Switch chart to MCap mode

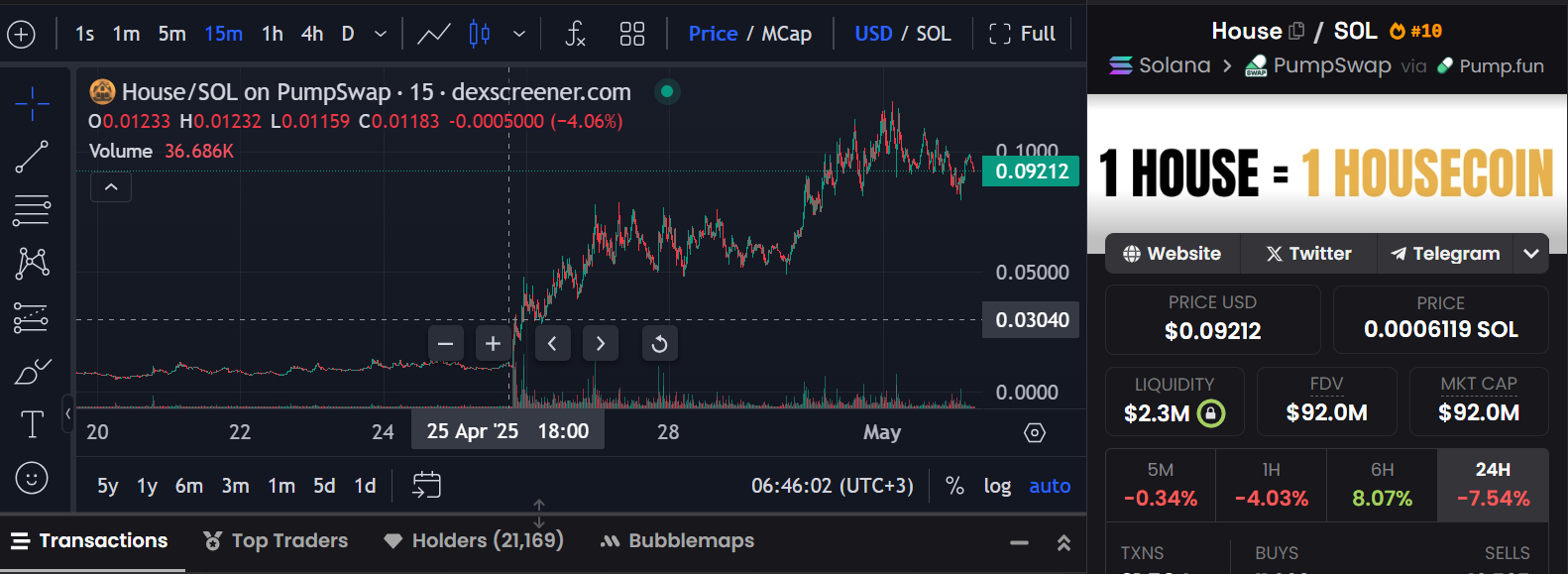tap(787, 34)
